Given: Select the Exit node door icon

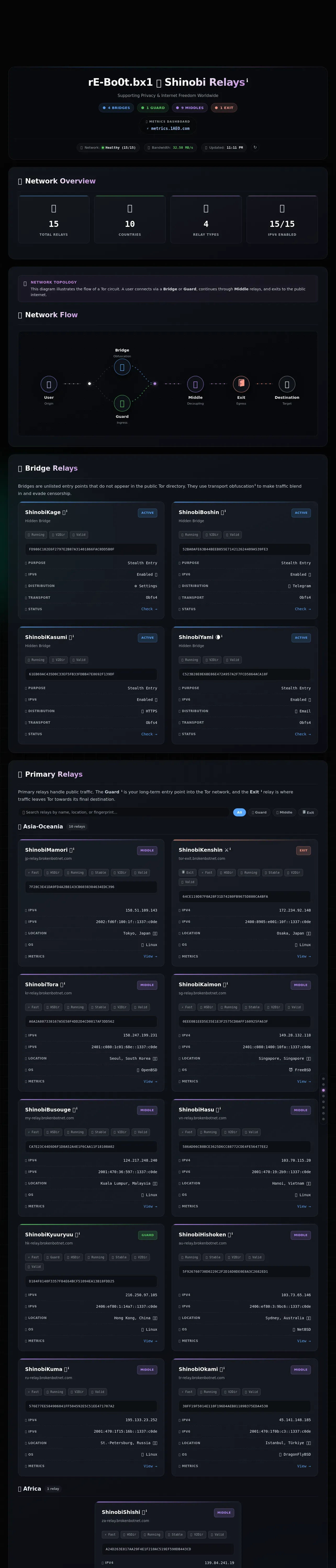Looking at the screenshot, I should [241, 383].
